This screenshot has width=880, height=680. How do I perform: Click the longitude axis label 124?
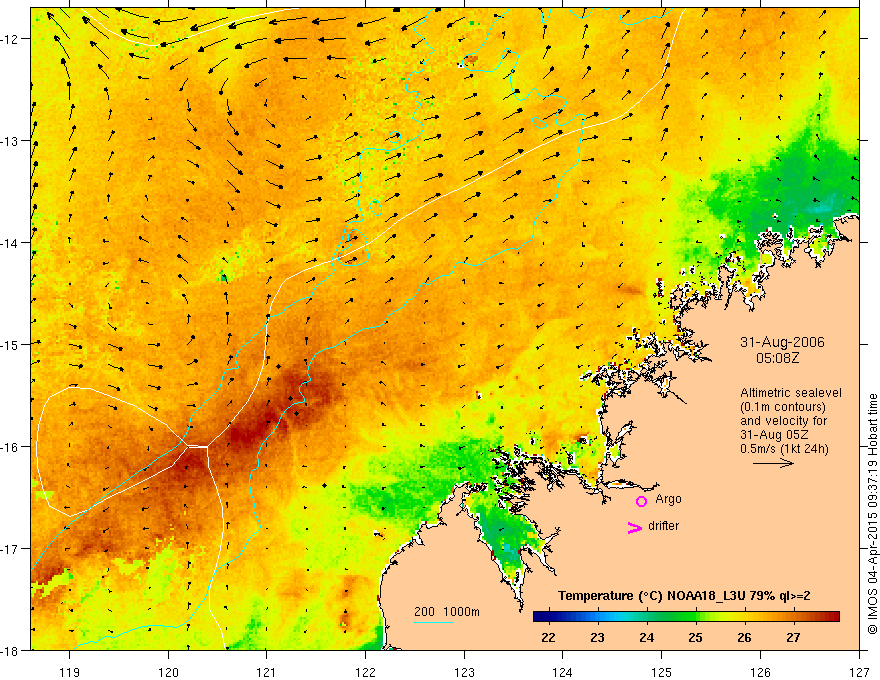point(563,672)
